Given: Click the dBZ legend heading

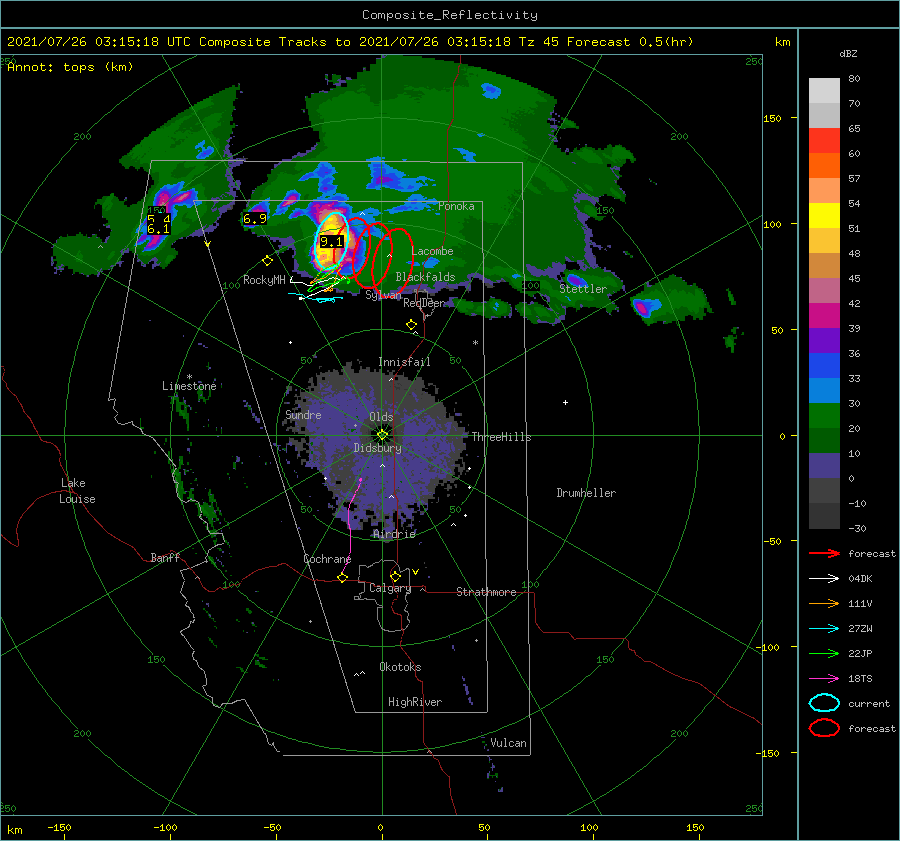Looking at the screenshot, I should pyautogui.click(x=848, y=53).
